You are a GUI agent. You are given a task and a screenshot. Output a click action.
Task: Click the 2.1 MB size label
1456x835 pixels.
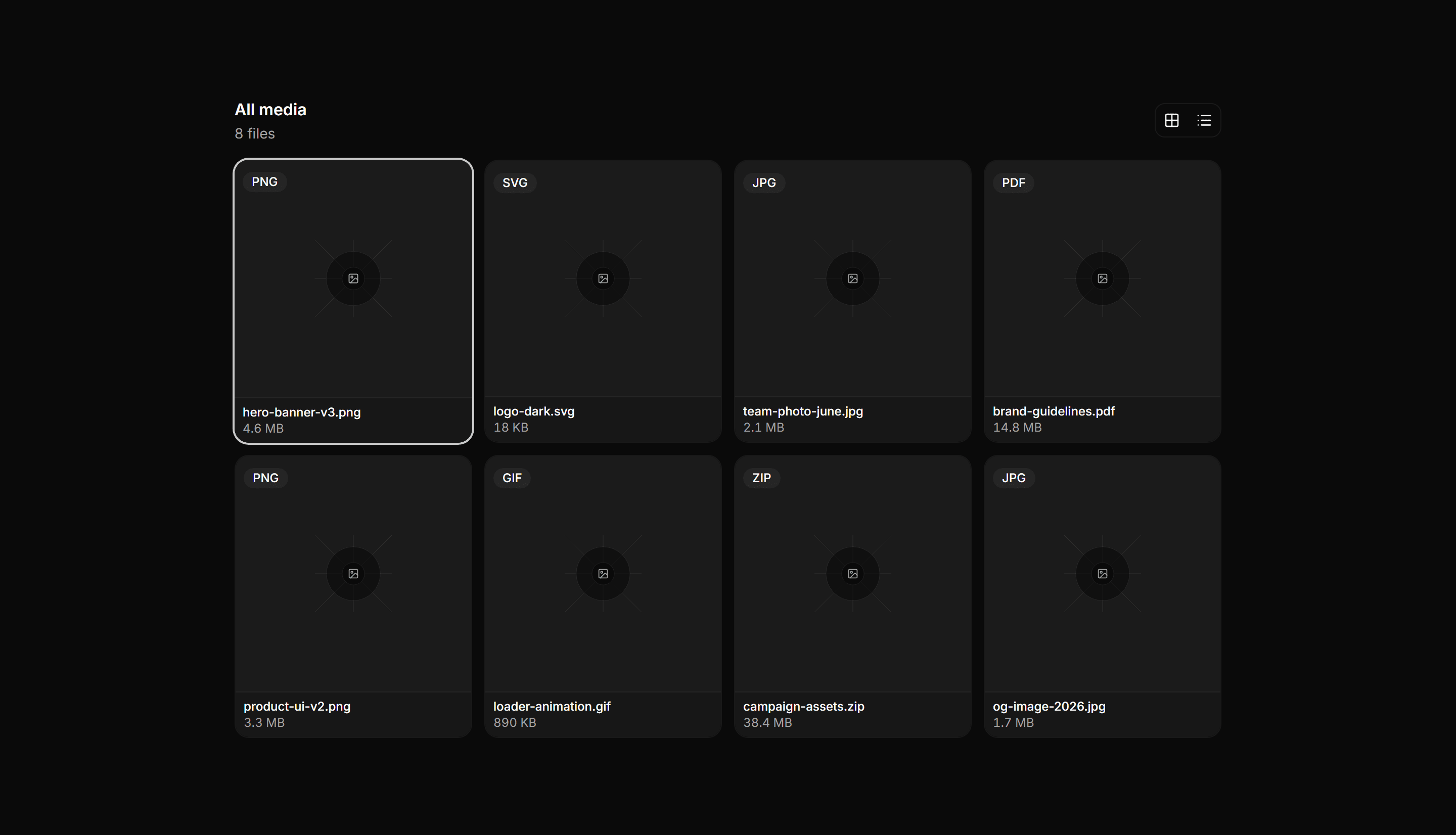(763, 427)
